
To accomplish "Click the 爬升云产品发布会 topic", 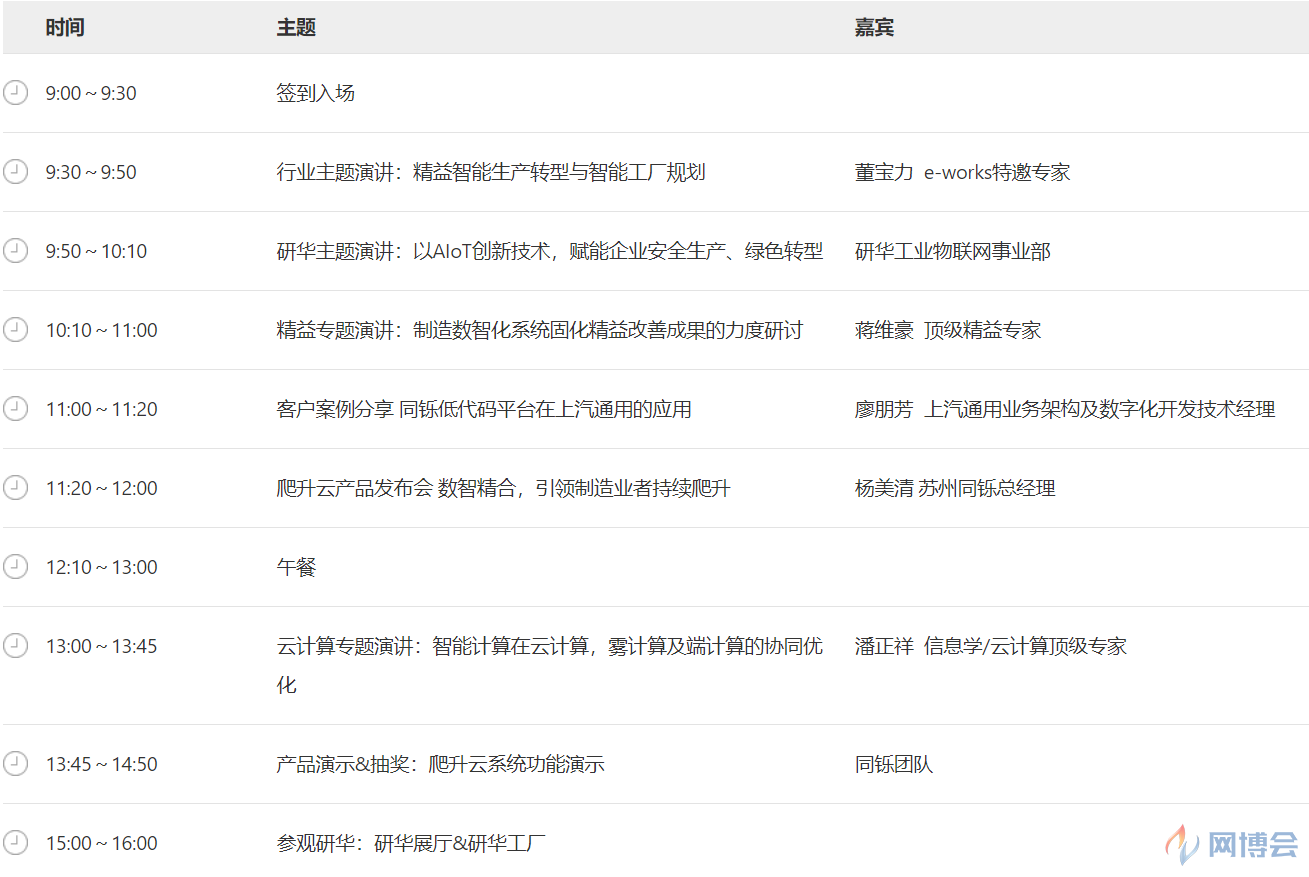I will tap(504, 489).
